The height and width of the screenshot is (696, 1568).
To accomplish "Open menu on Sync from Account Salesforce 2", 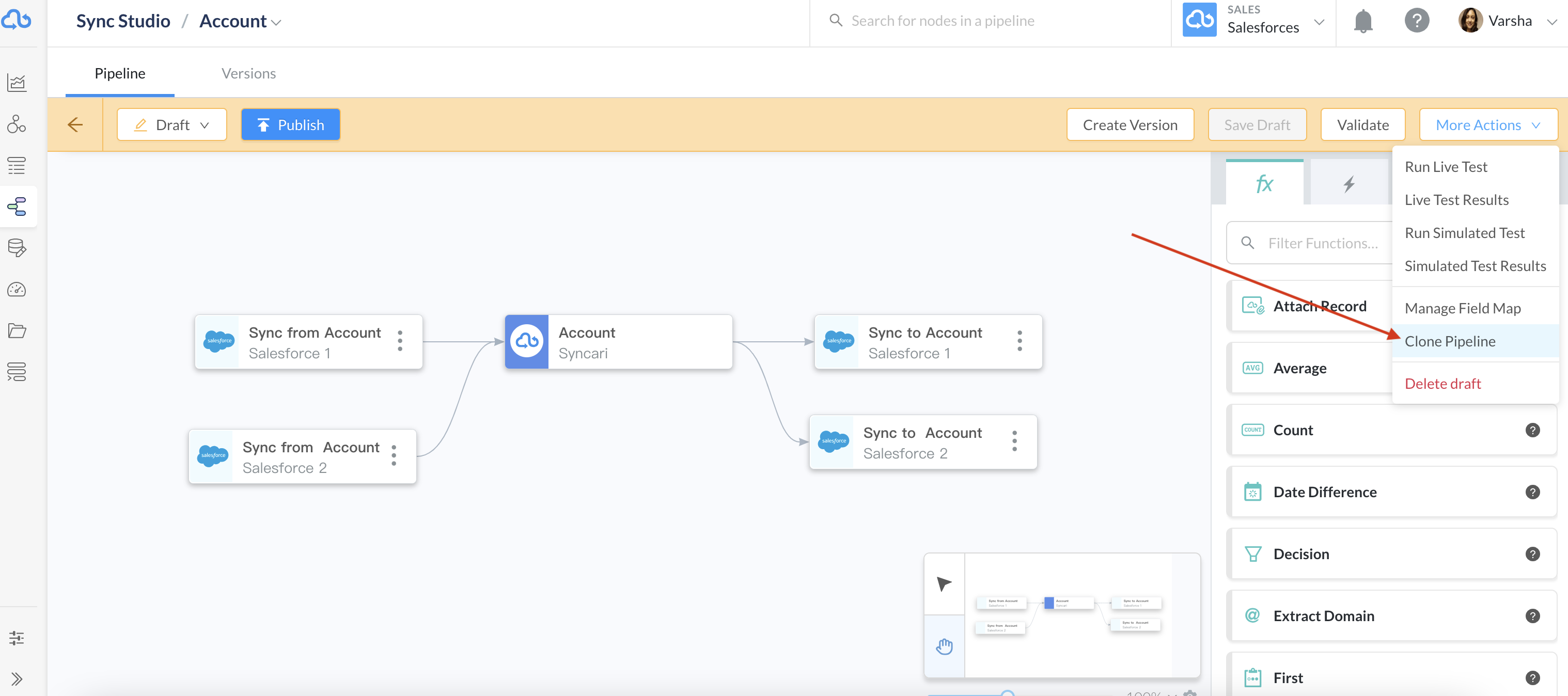I will 394,456.
